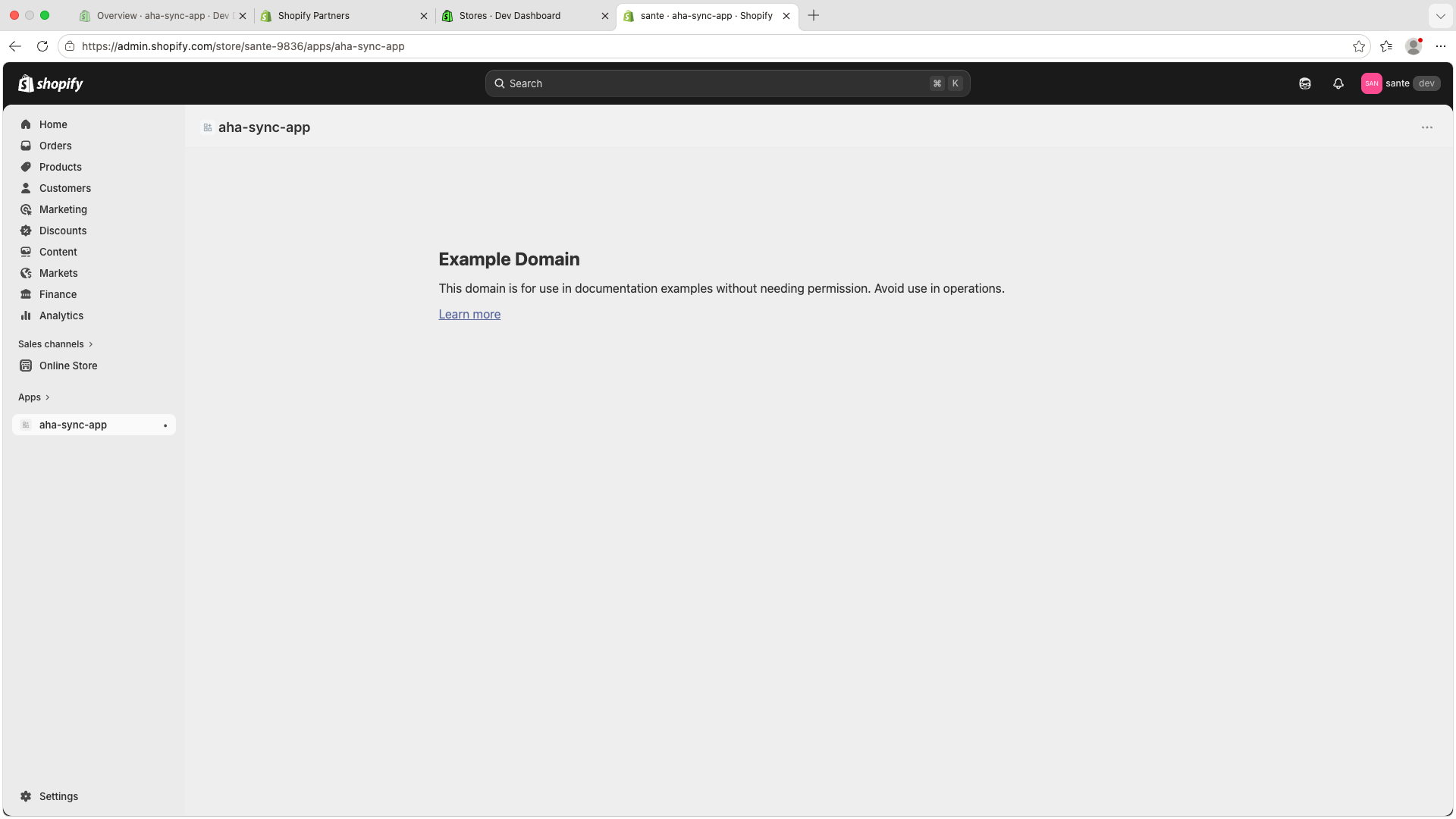This screenshot has height=819, width=1456.
Task: Click the sante dev store switcher
Action: point(1401,83)
